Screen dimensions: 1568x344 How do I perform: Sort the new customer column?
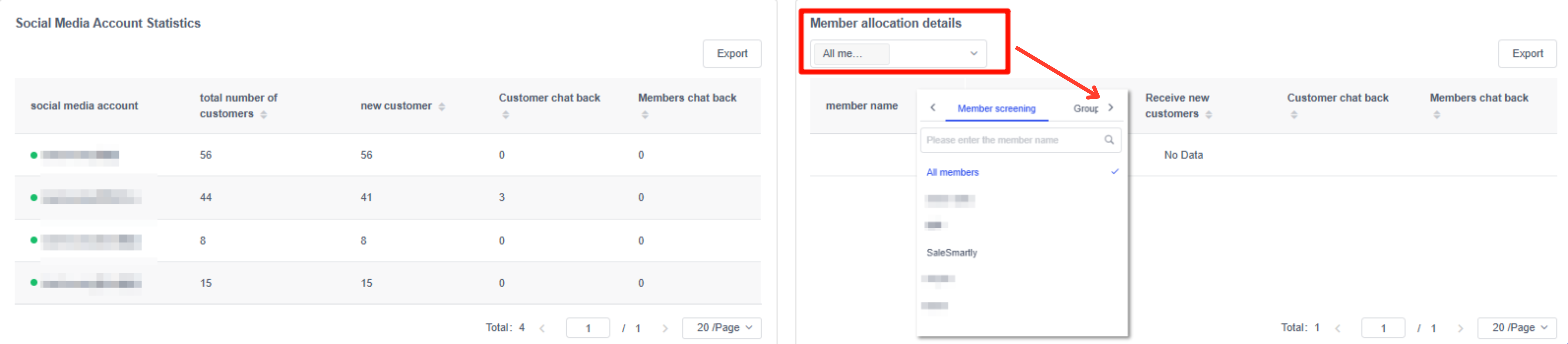point(442,107)
